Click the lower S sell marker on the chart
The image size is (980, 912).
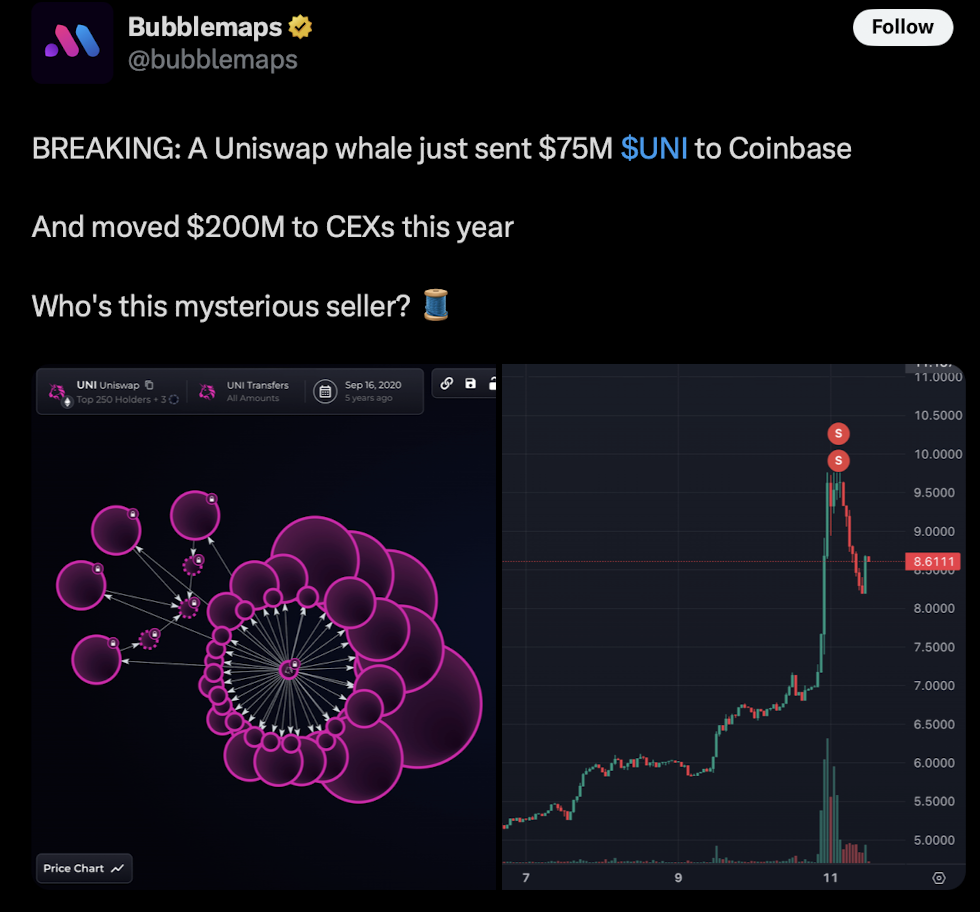click(x=838, y=460)
